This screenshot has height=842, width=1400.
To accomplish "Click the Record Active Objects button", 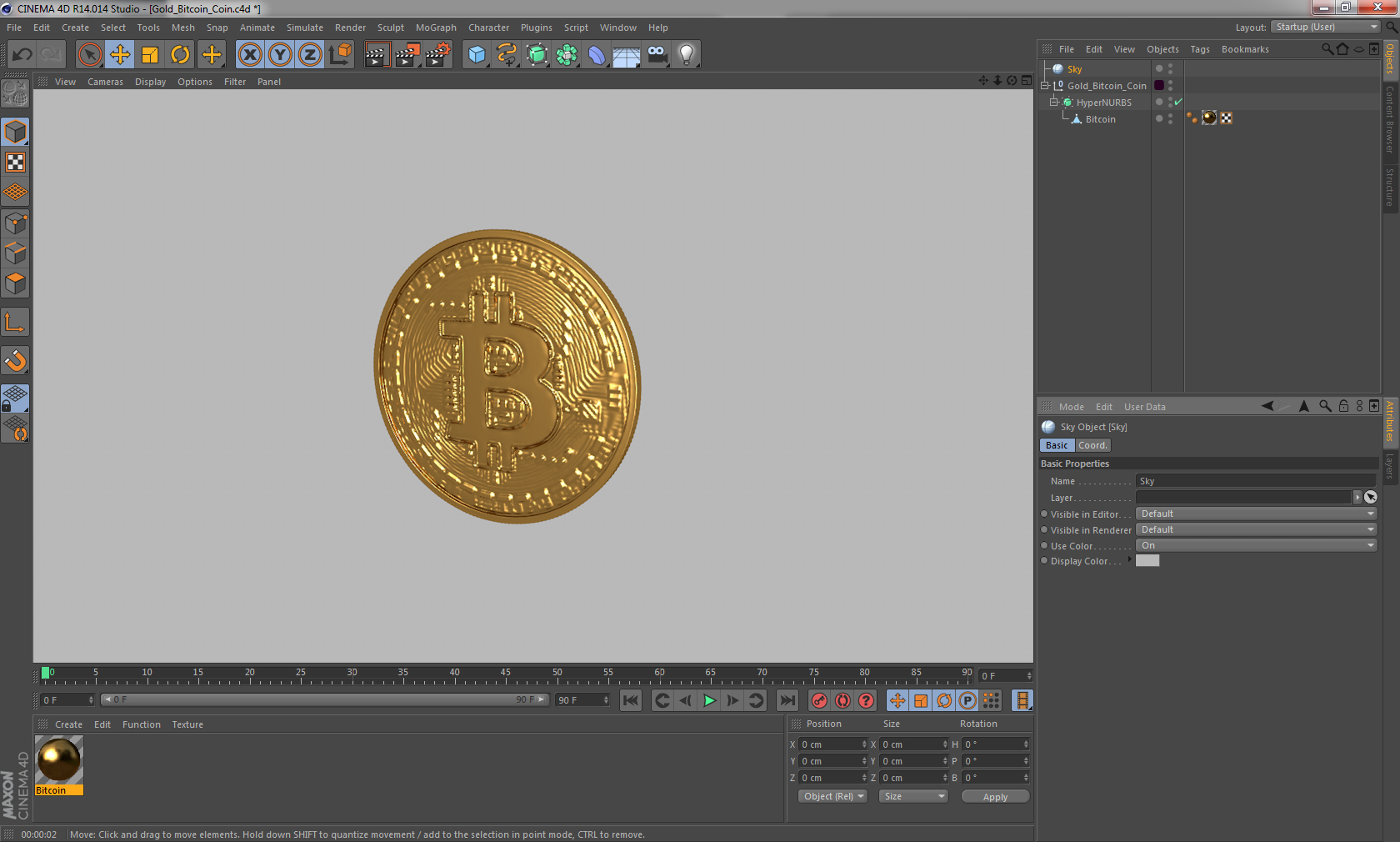I will tap(819, 700).
